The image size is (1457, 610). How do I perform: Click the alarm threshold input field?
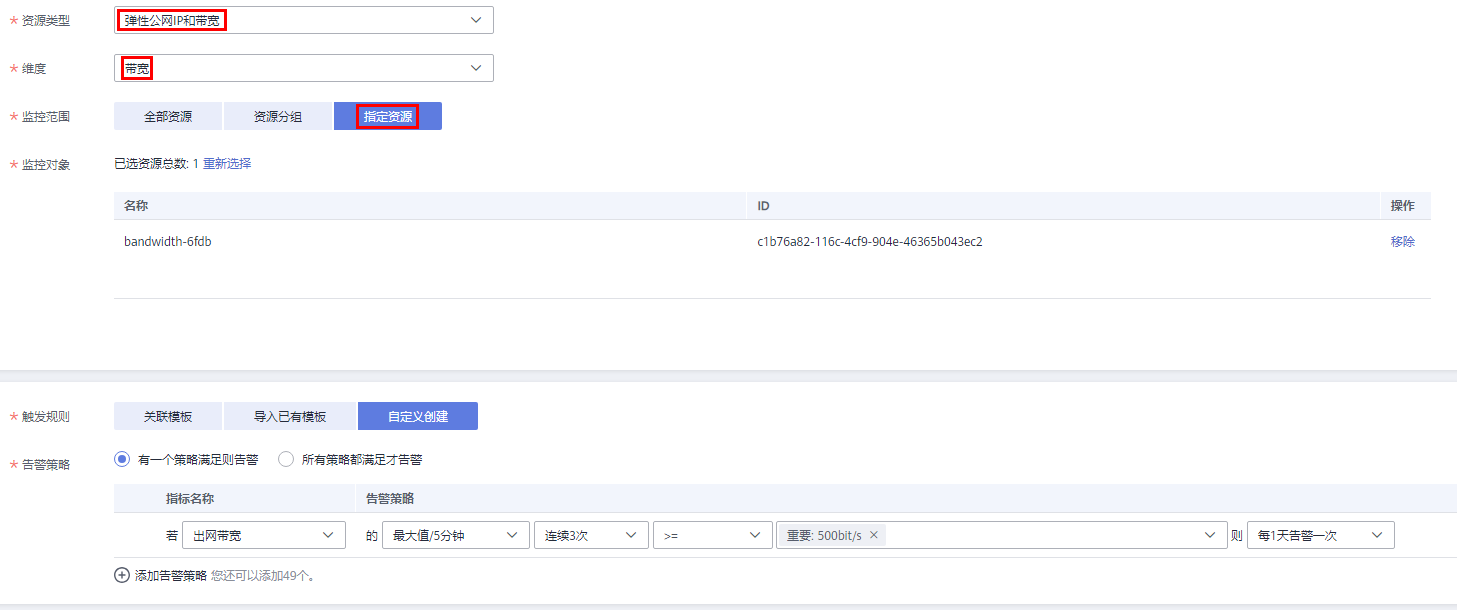[x=1040, y=536]
